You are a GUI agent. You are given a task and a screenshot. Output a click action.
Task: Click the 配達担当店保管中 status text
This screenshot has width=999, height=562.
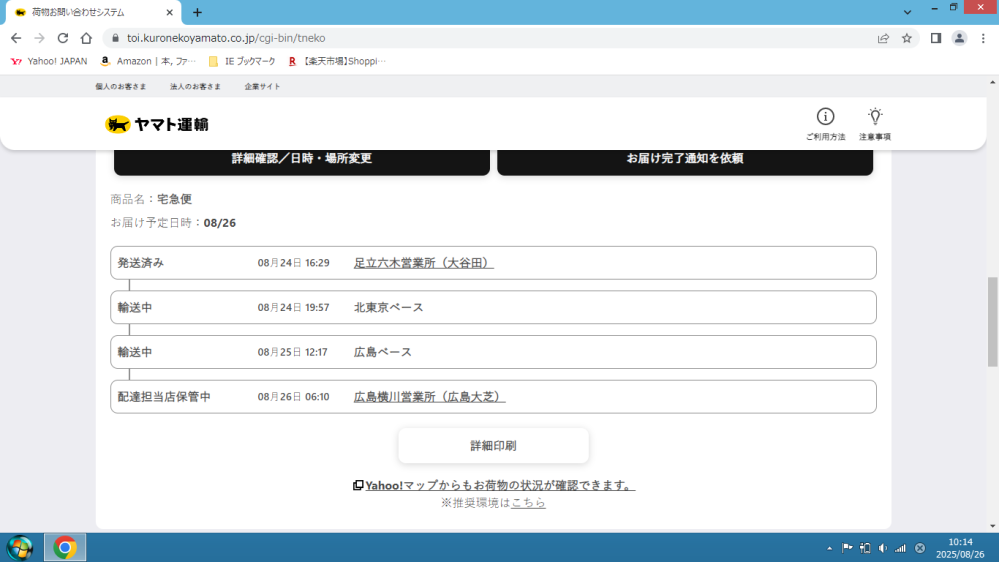(164, 397)
